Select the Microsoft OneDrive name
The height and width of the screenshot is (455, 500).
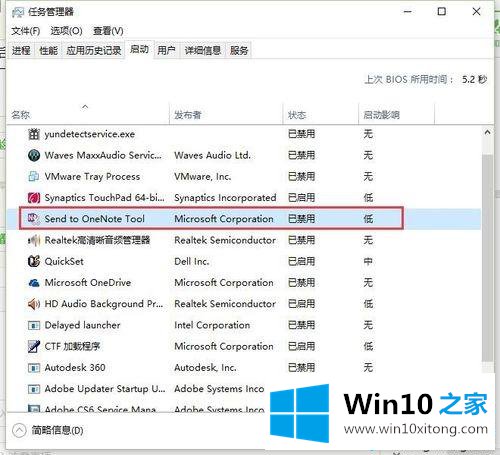[x=88, y=283]
